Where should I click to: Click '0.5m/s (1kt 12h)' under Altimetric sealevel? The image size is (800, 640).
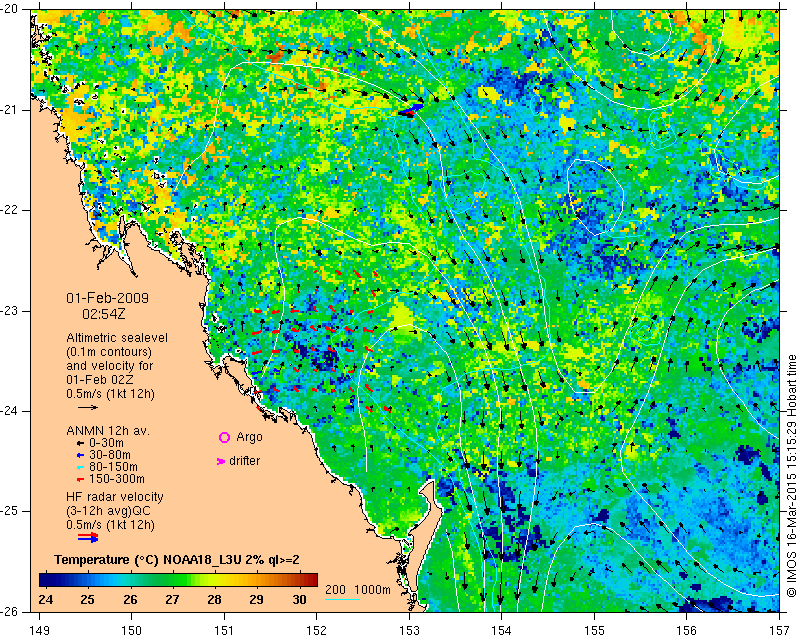point(110,394)
